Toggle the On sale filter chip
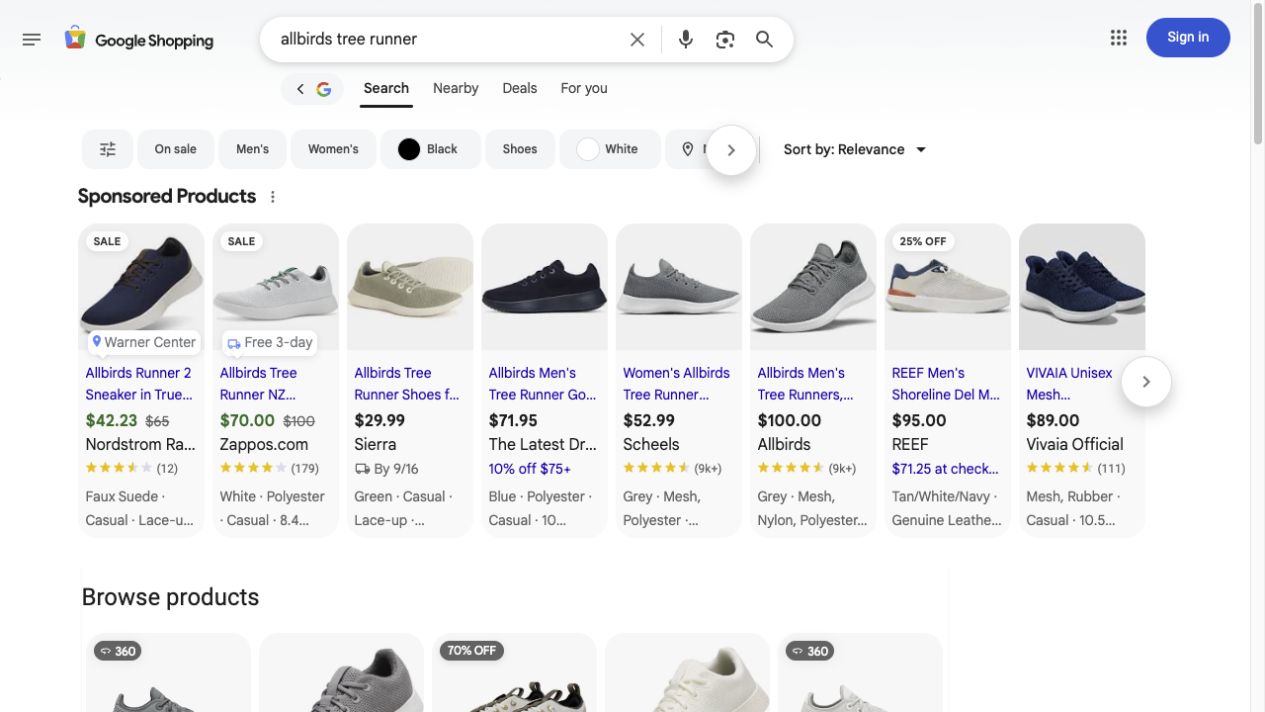Viewport: 1265px width, 712px height. pos(175,149)
